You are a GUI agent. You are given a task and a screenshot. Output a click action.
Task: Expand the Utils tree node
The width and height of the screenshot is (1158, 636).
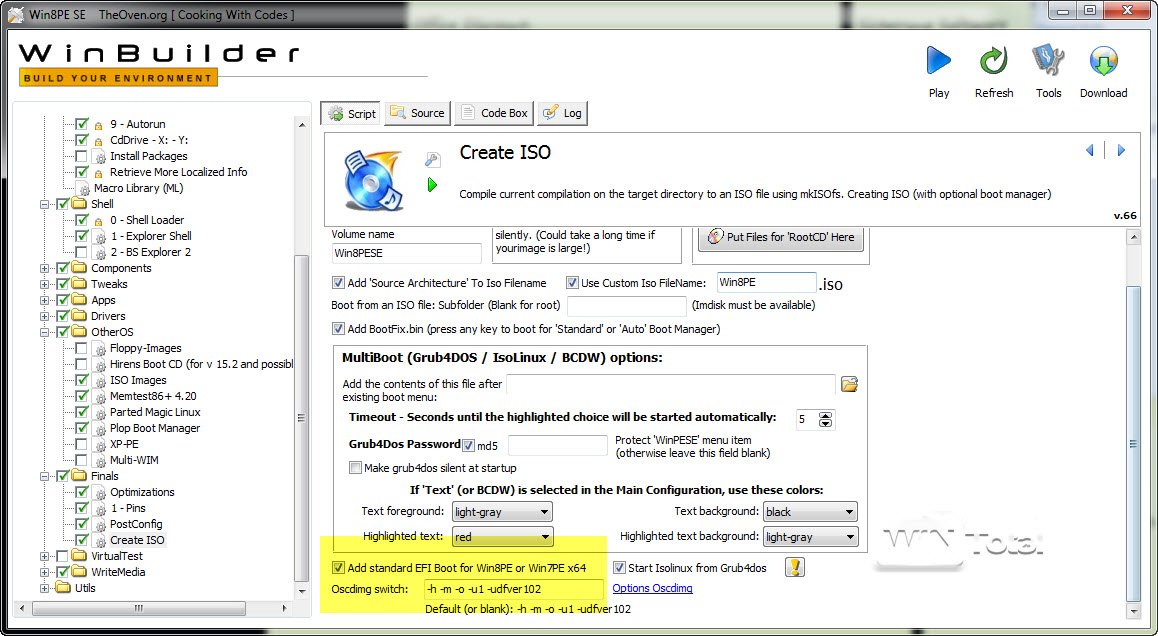(x=45, y=589)
